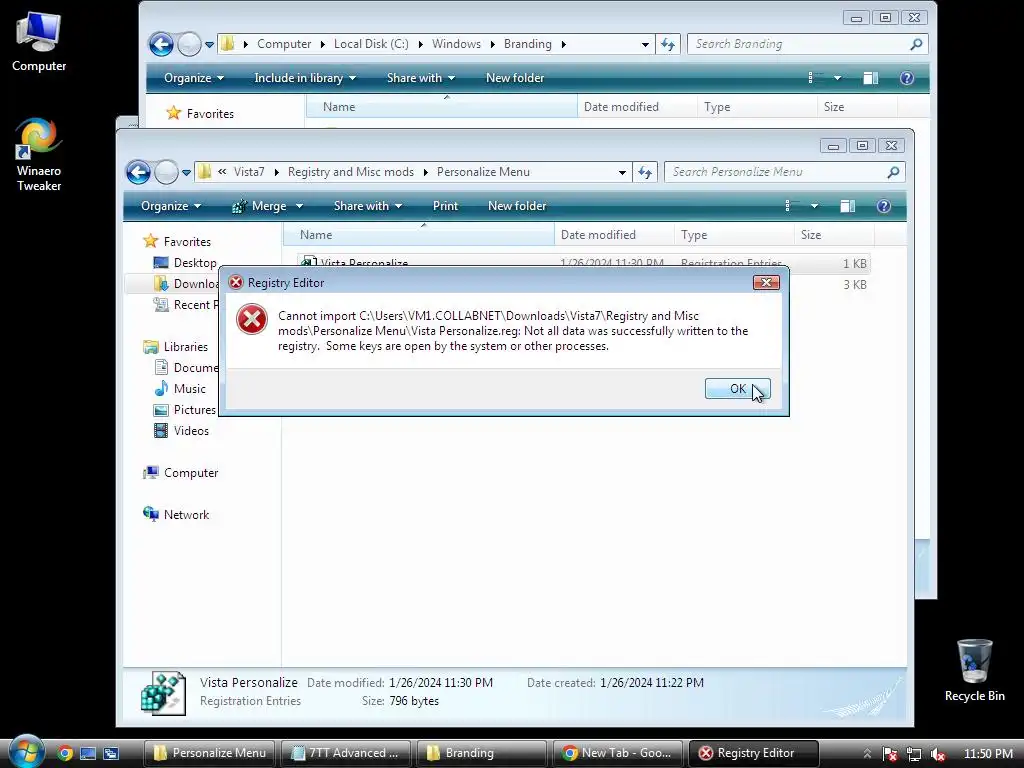Image resolution: width=1024 pixels, height=768 pixels.
Task: Open recent pages dropdown in Branding window
Action: click(x=209, y=44)
